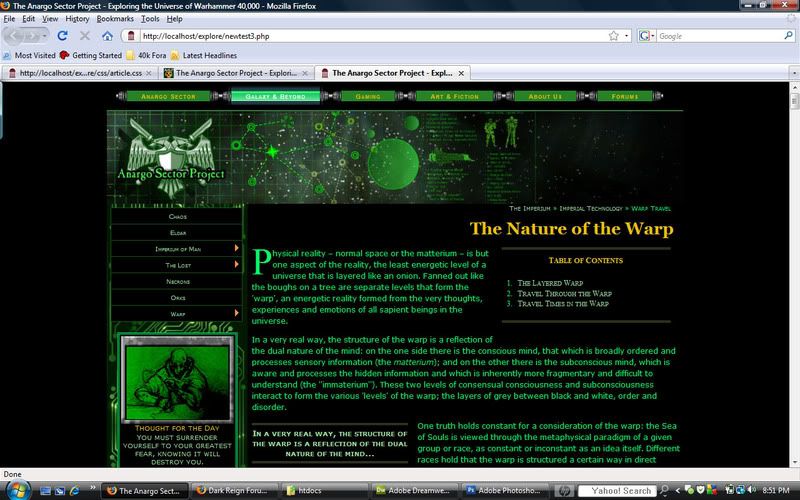Screen dimensions: 800x500
Task: Select Eldar in the sidebar menu
Action: pos(178,233)
